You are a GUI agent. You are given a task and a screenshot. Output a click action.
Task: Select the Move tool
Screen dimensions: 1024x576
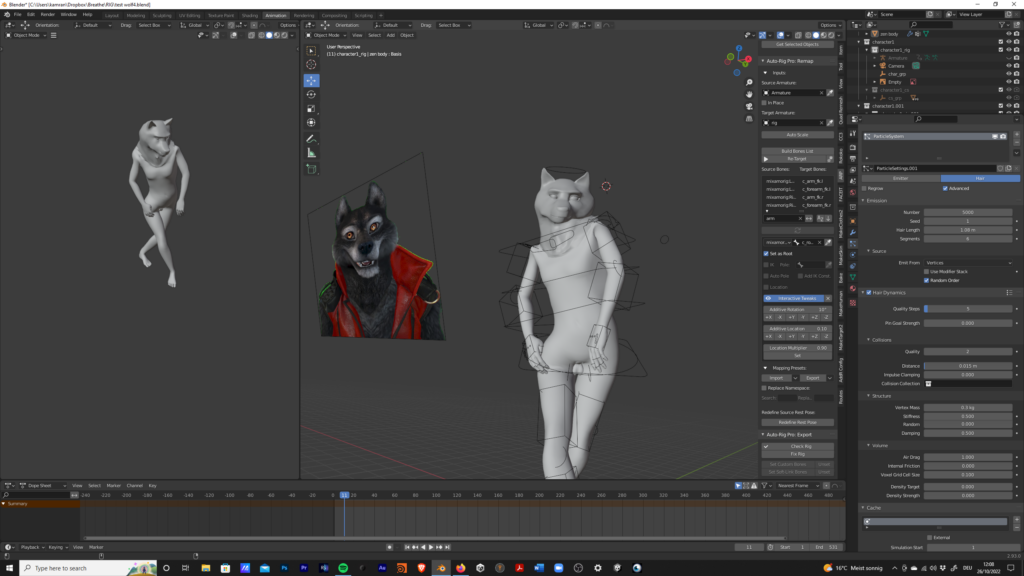pyautogui.click(x=312, y=80)
